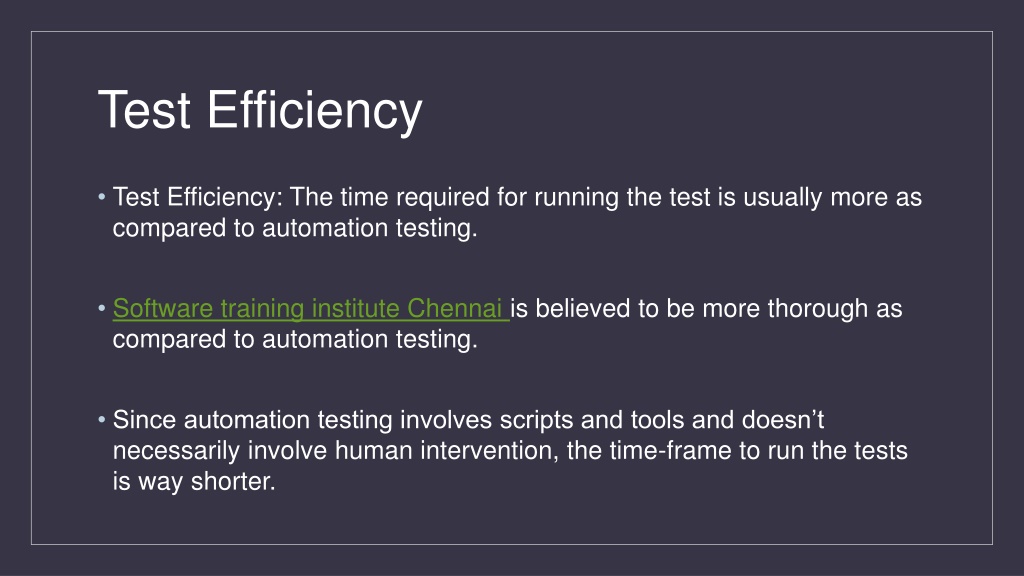1024x576 pixels.
Task: Click first bullet's second line "compared to automation testing."
Action: pos(295,228)
